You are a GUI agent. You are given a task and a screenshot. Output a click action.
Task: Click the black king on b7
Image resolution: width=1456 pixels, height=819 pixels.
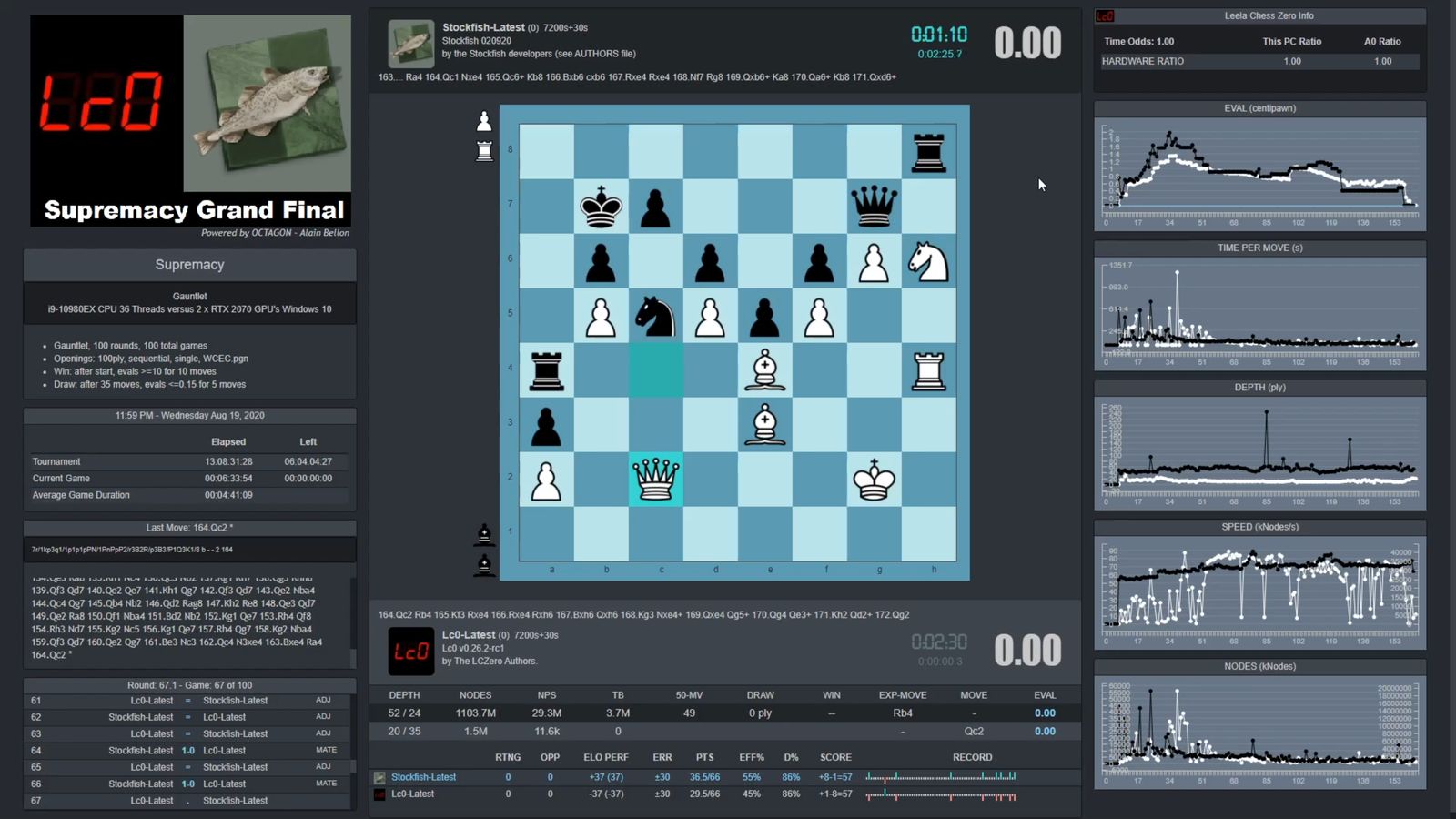pos(601,207)
